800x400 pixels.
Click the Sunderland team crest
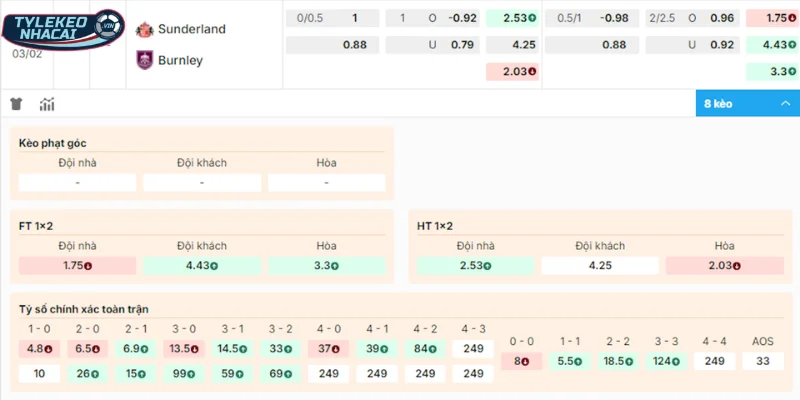144,29
